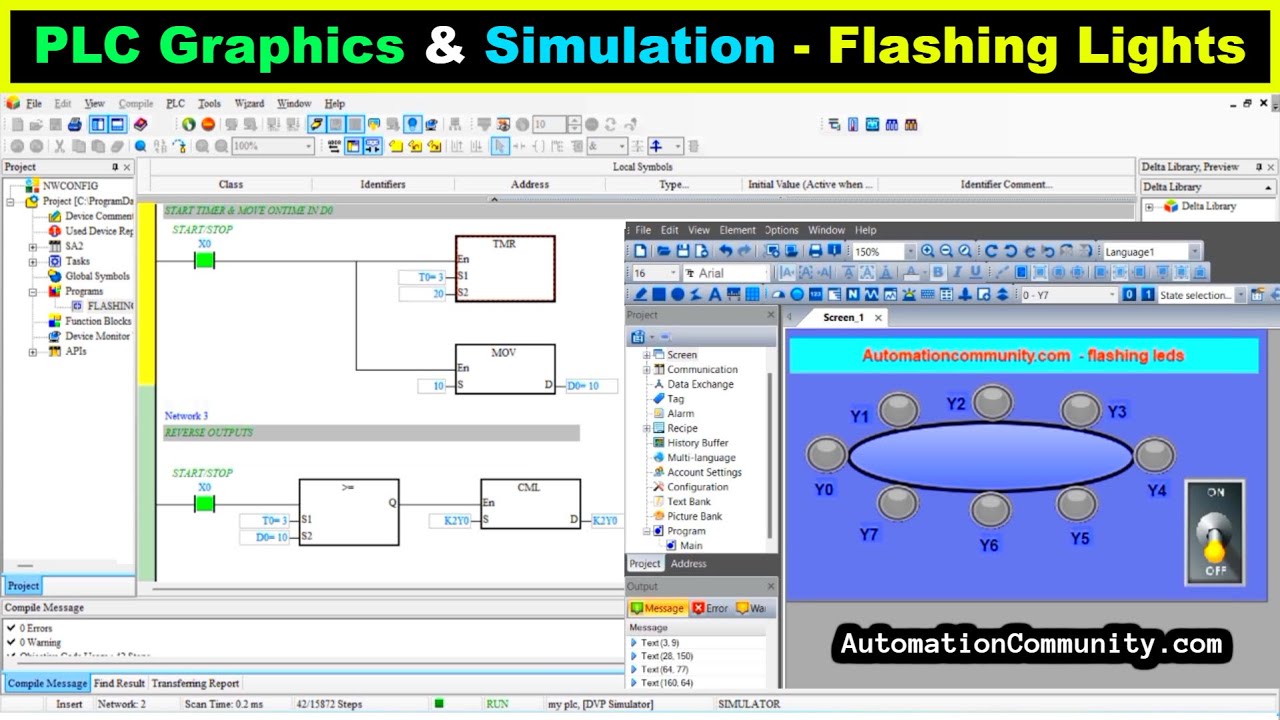Image resolution: width=1280 pixels, height=720 pixels.
Task: Select Tasks in the PLC project tree
Action: 77,261
